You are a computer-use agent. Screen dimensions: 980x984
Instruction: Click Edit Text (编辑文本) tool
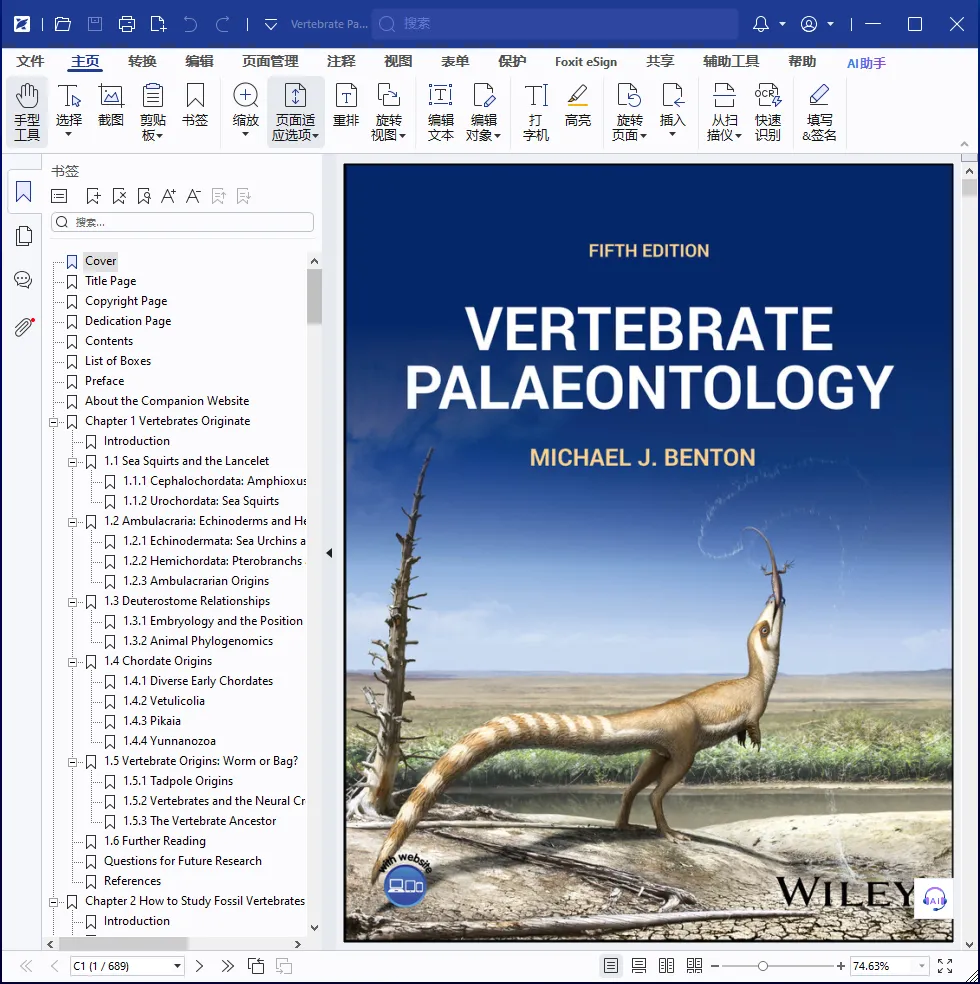(440, 112)
